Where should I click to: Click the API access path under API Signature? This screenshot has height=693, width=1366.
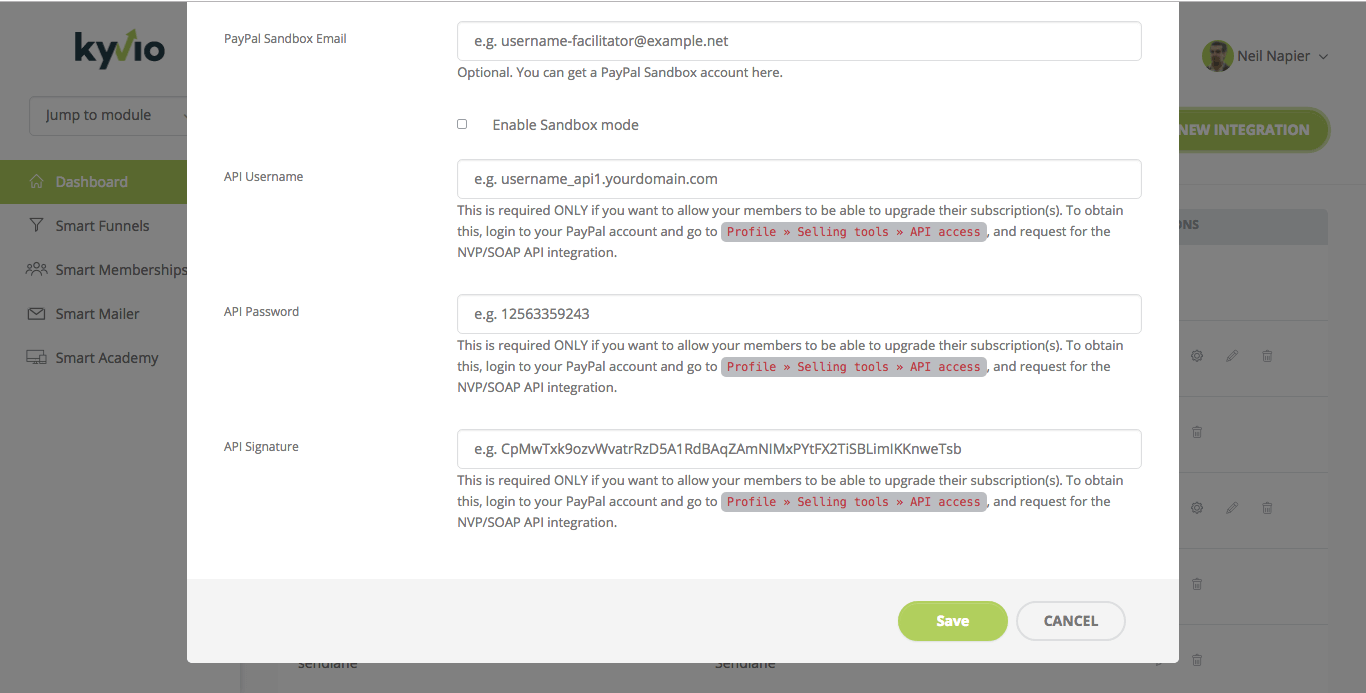pos(854,502)
